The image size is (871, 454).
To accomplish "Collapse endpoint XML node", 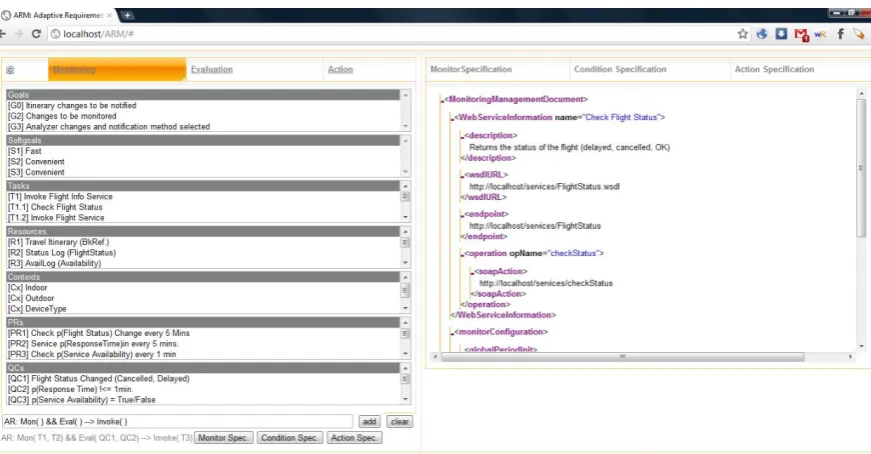I will pyautogui.click(x=462, y=215).
